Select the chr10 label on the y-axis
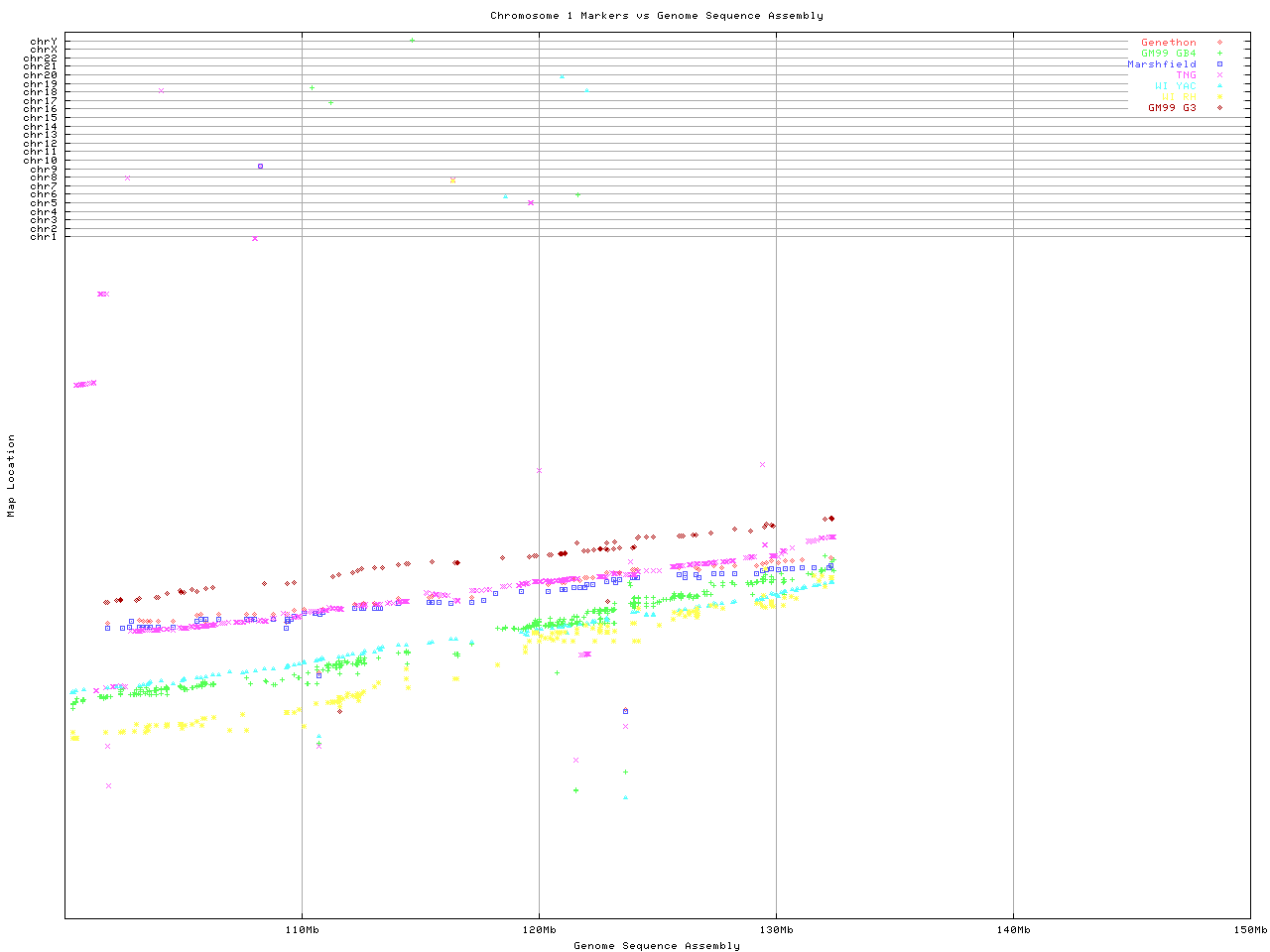This screenshot has width=1270, height=952. click(41, 161)
